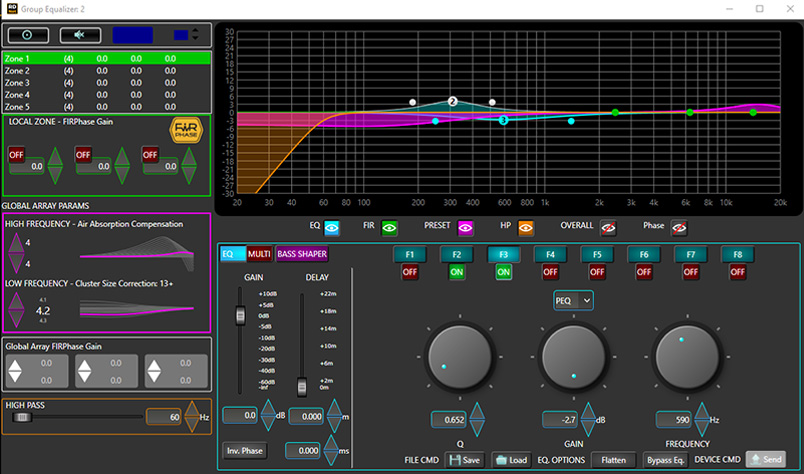Open the MULTI tab
Viewport: 804px width, 474px height.
pos(259,254)
